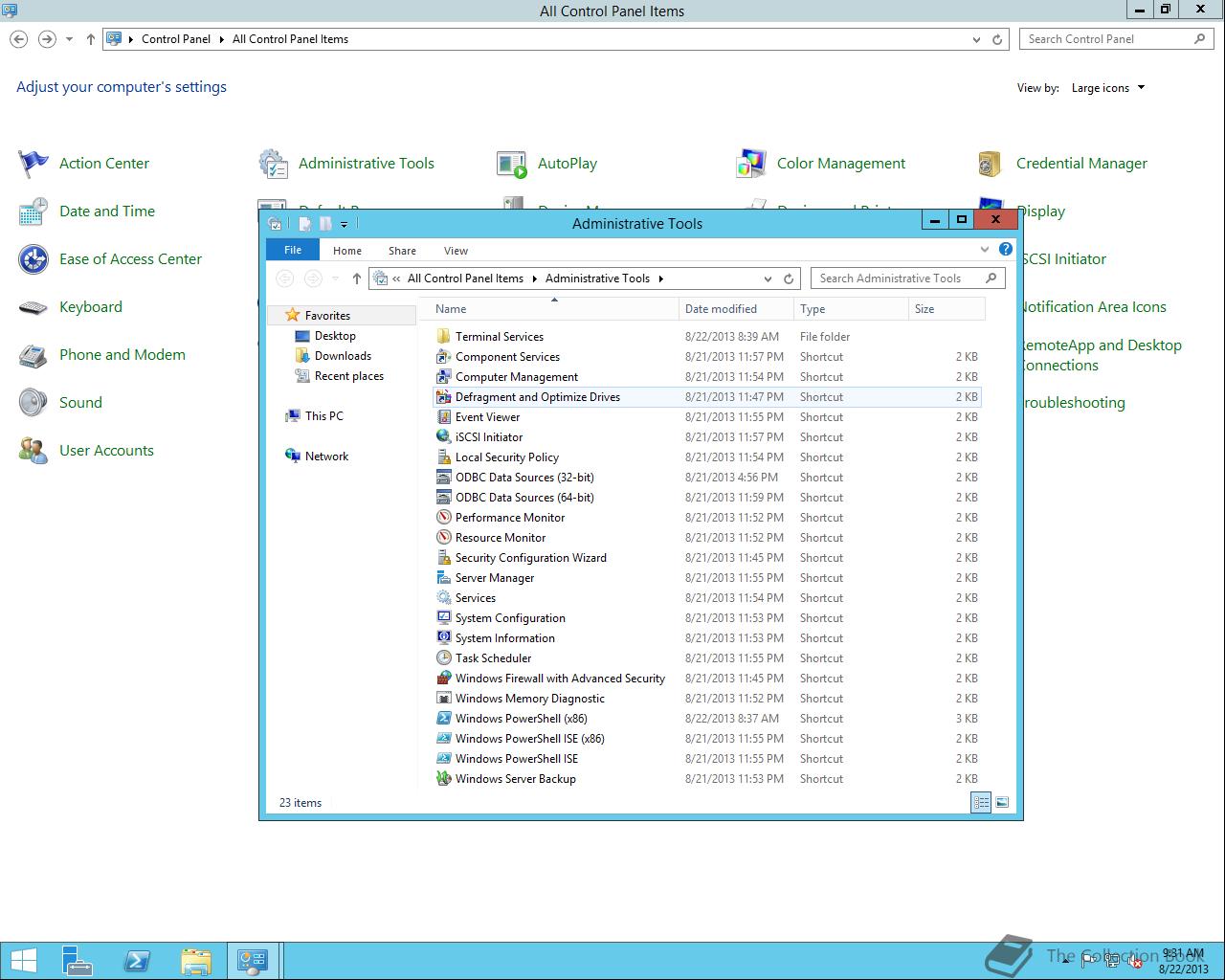Select the Local Security Policy entry

pyautogui.click(x=506, y=457)
